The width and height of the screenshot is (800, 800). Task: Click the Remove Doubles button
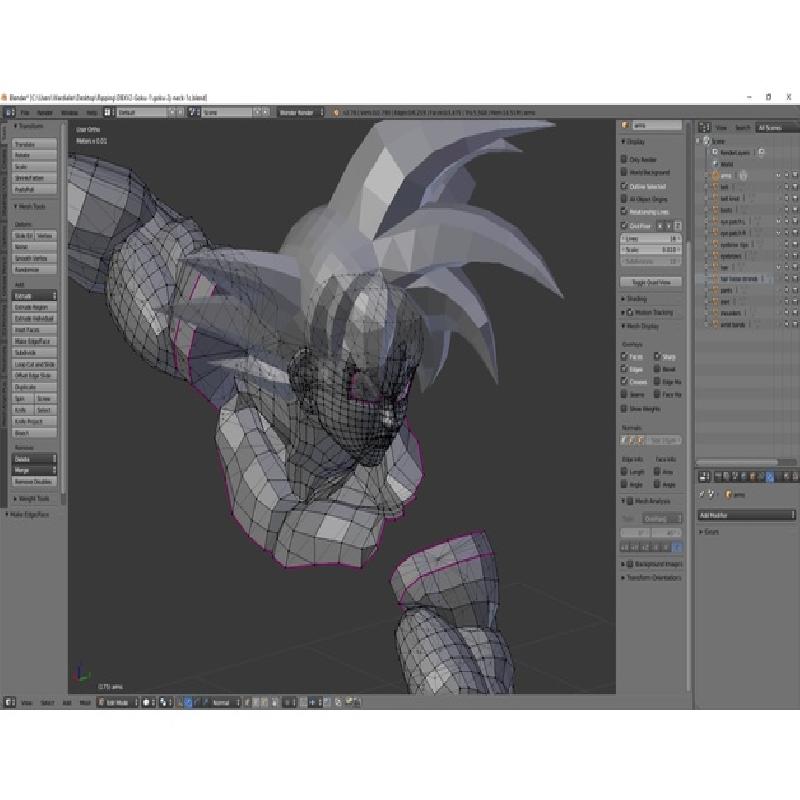pyautogui.click(x=34, y=481)
